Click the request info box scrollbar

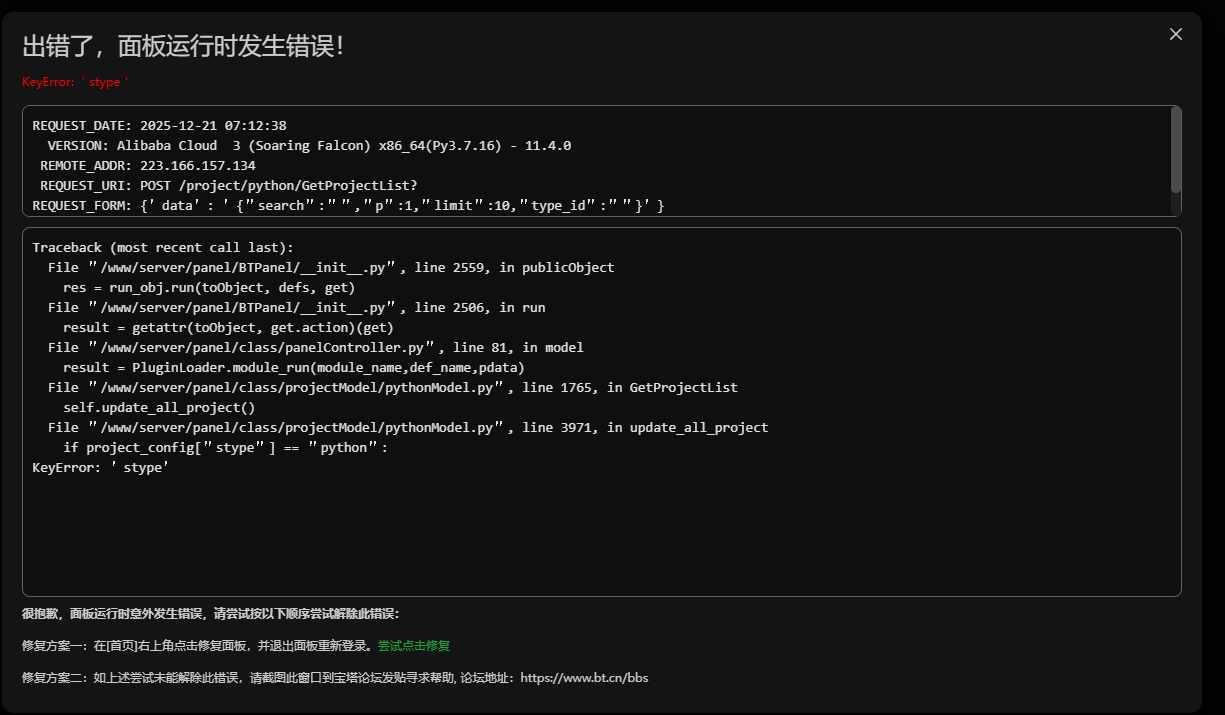pos(1176,150)
